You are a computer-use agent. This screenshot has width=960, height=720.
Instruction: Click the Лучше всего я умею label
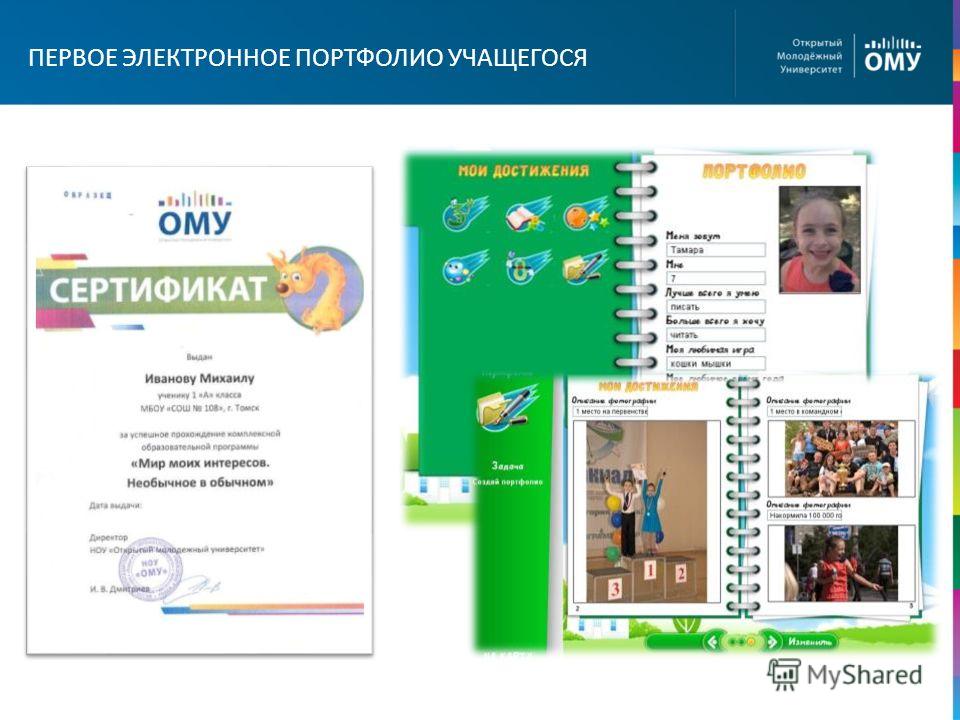pos(712,293)
